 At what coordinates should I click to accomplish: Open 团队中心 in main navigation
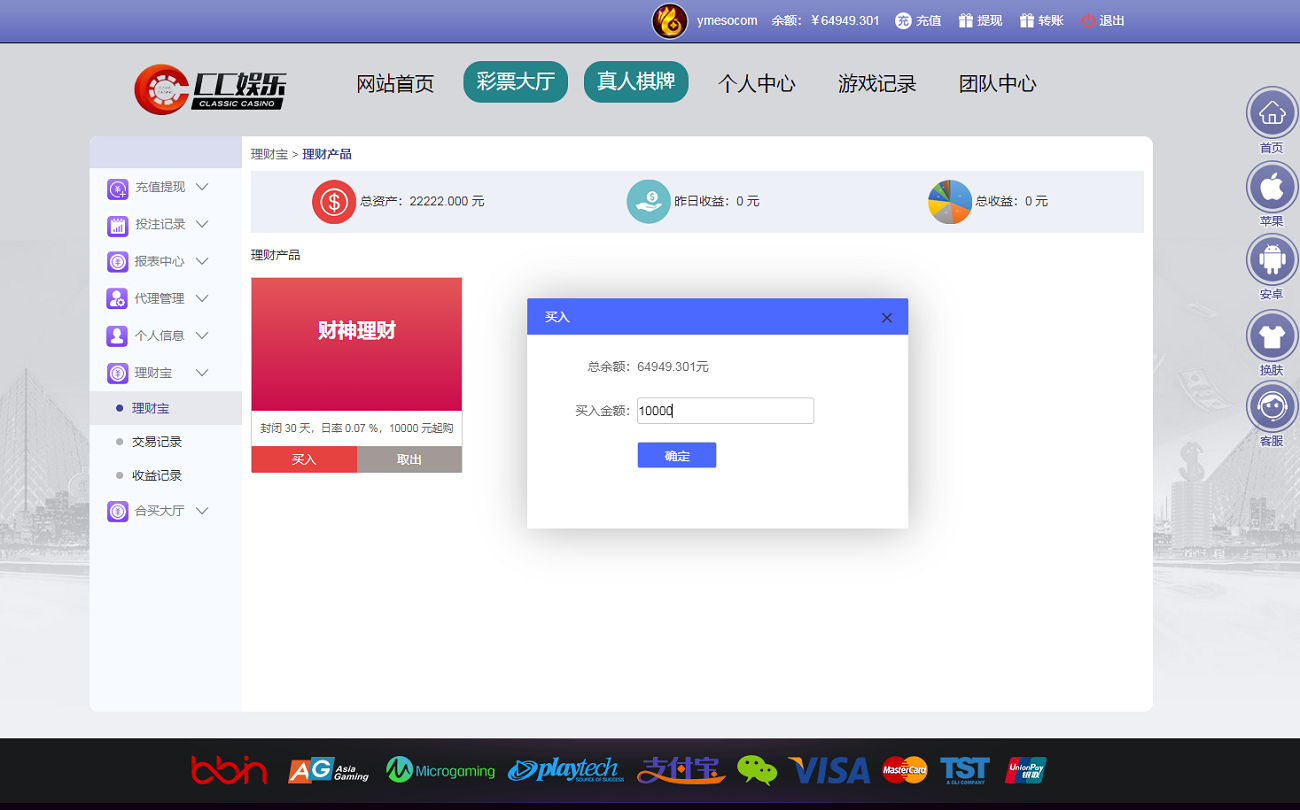click(998, 84)
